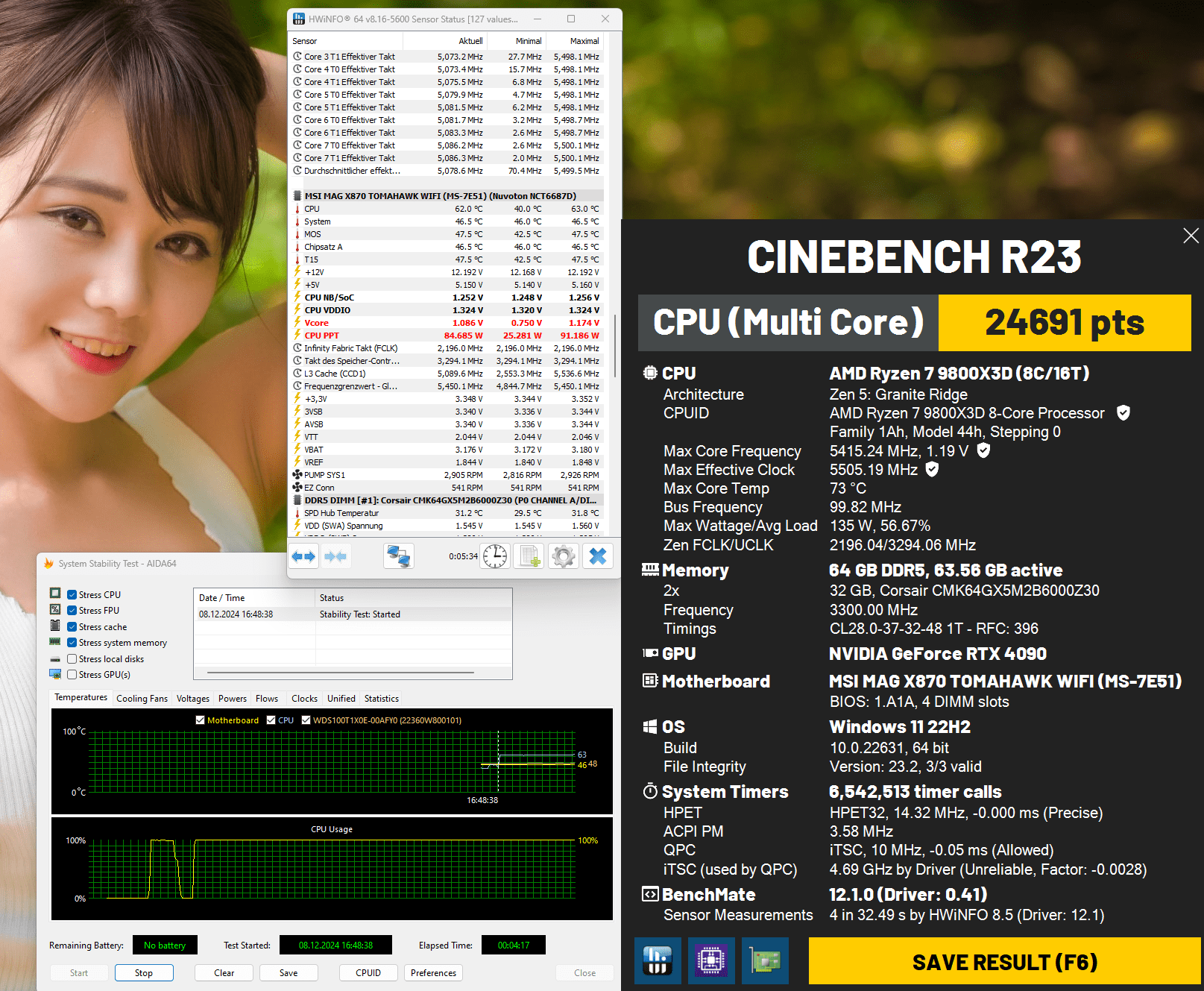This screenshot has width=1204, height=991.
Task: Enable Stress GPU(s) checkbox
Action: tap(72, 675)
